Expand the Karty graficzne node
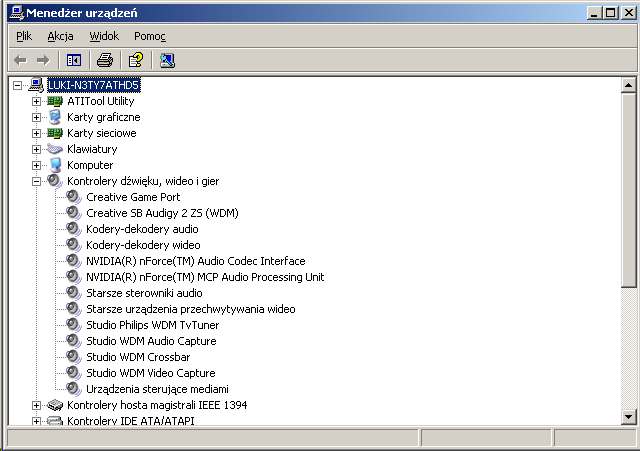640x451 pixels. (36, 117)
